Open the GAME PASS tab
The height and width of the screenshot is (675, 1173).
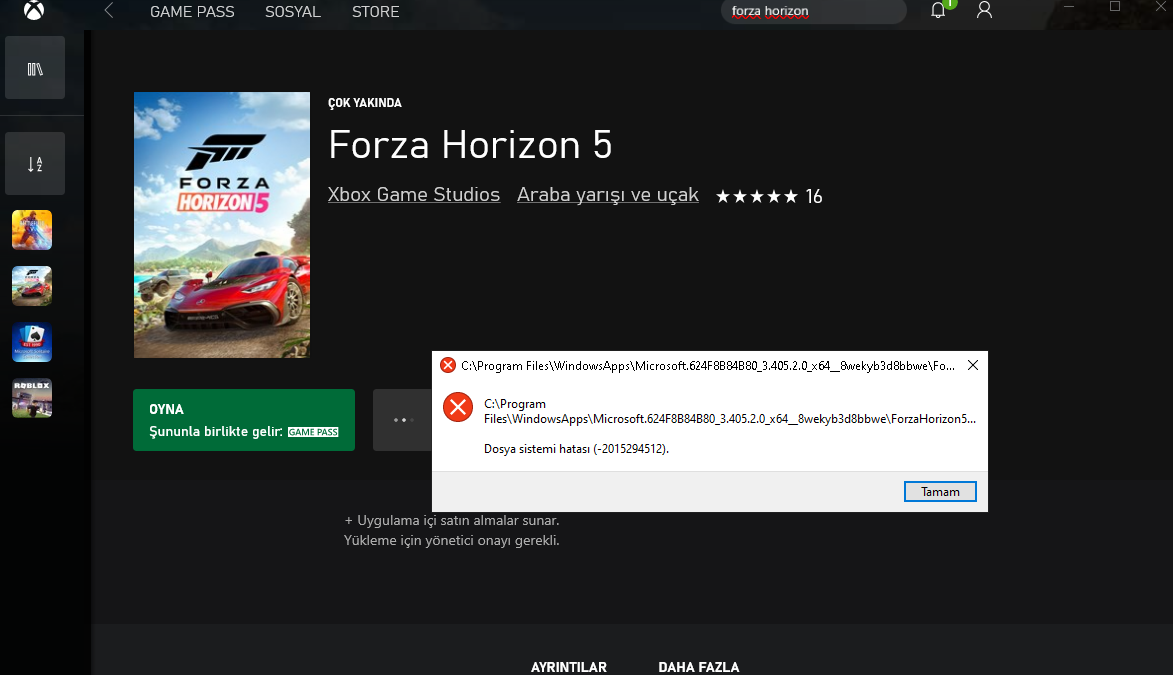point(192,12)
